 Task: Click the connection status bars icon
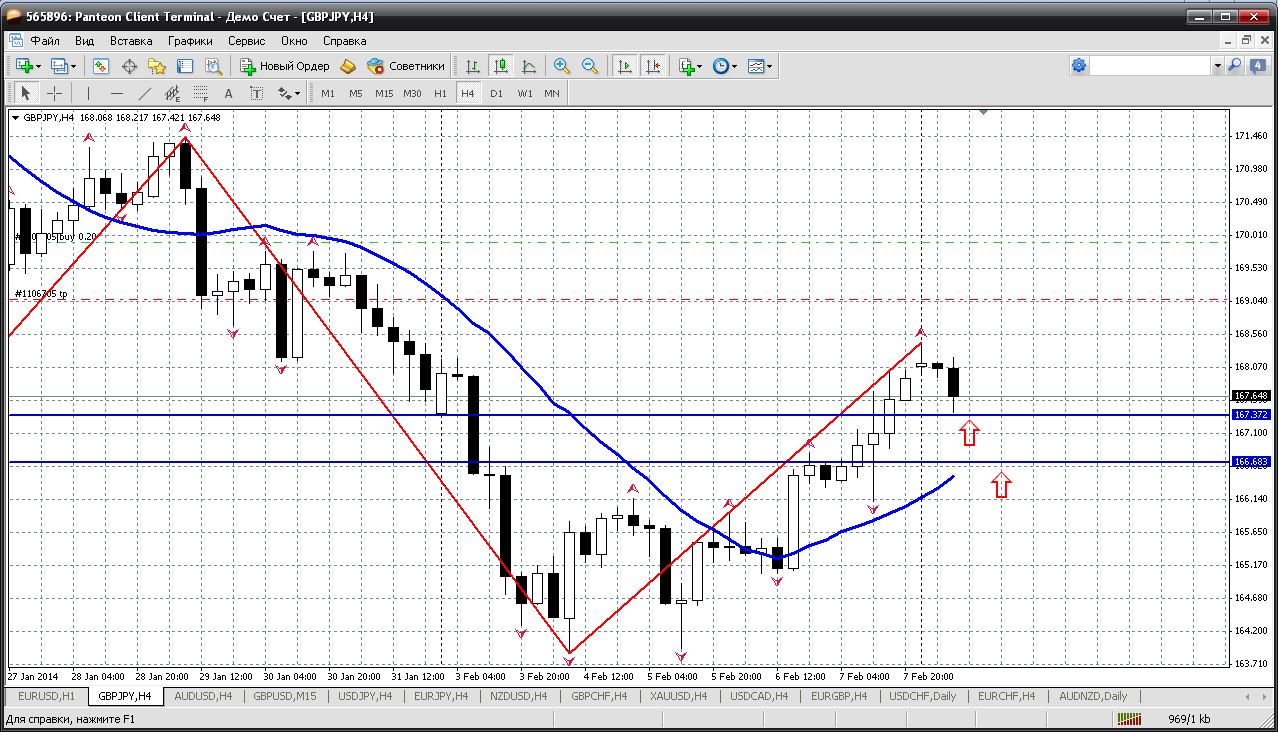click(x=1129, y=718)
